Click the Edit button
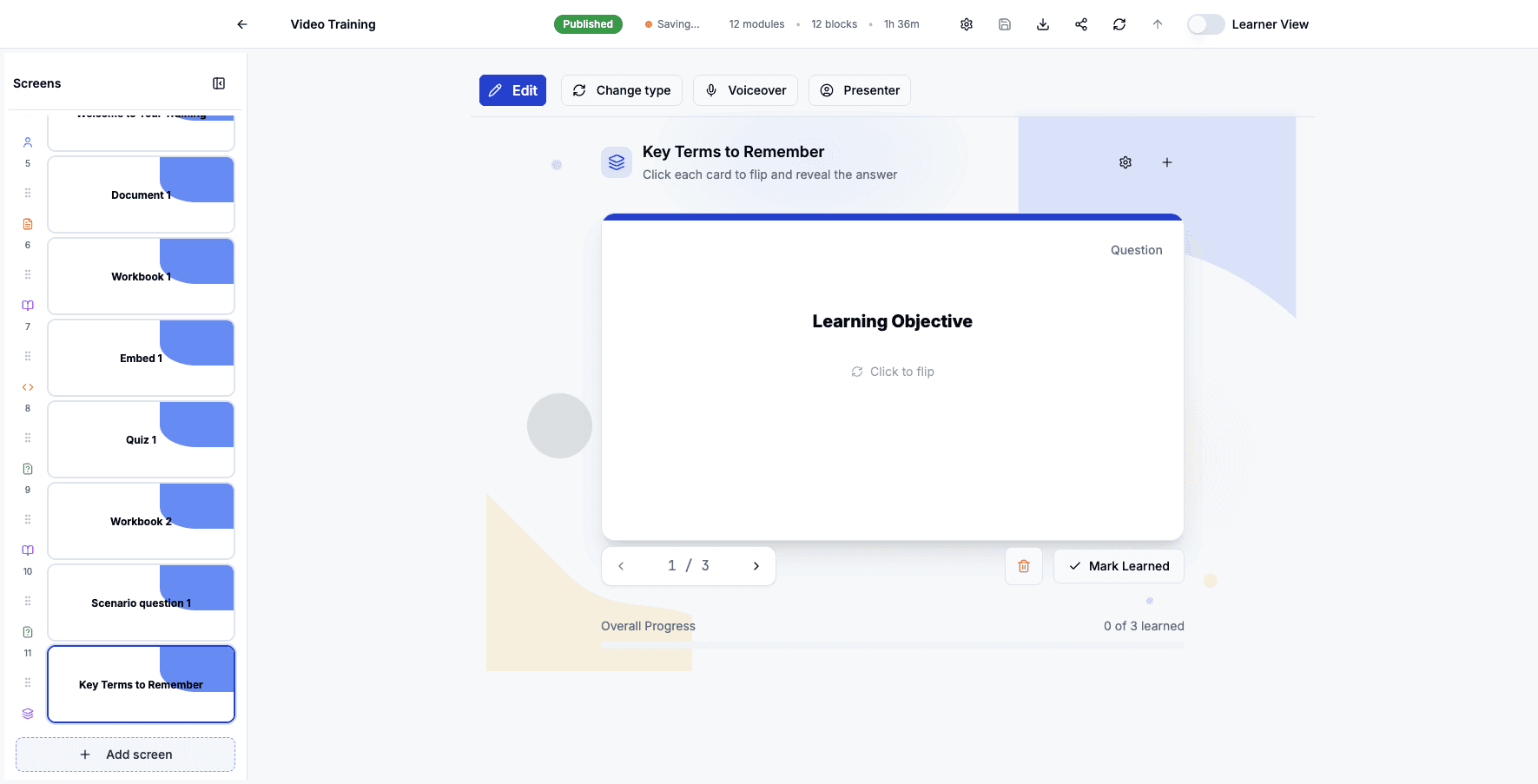1538x784 pixels. click(x=512, y=90)
